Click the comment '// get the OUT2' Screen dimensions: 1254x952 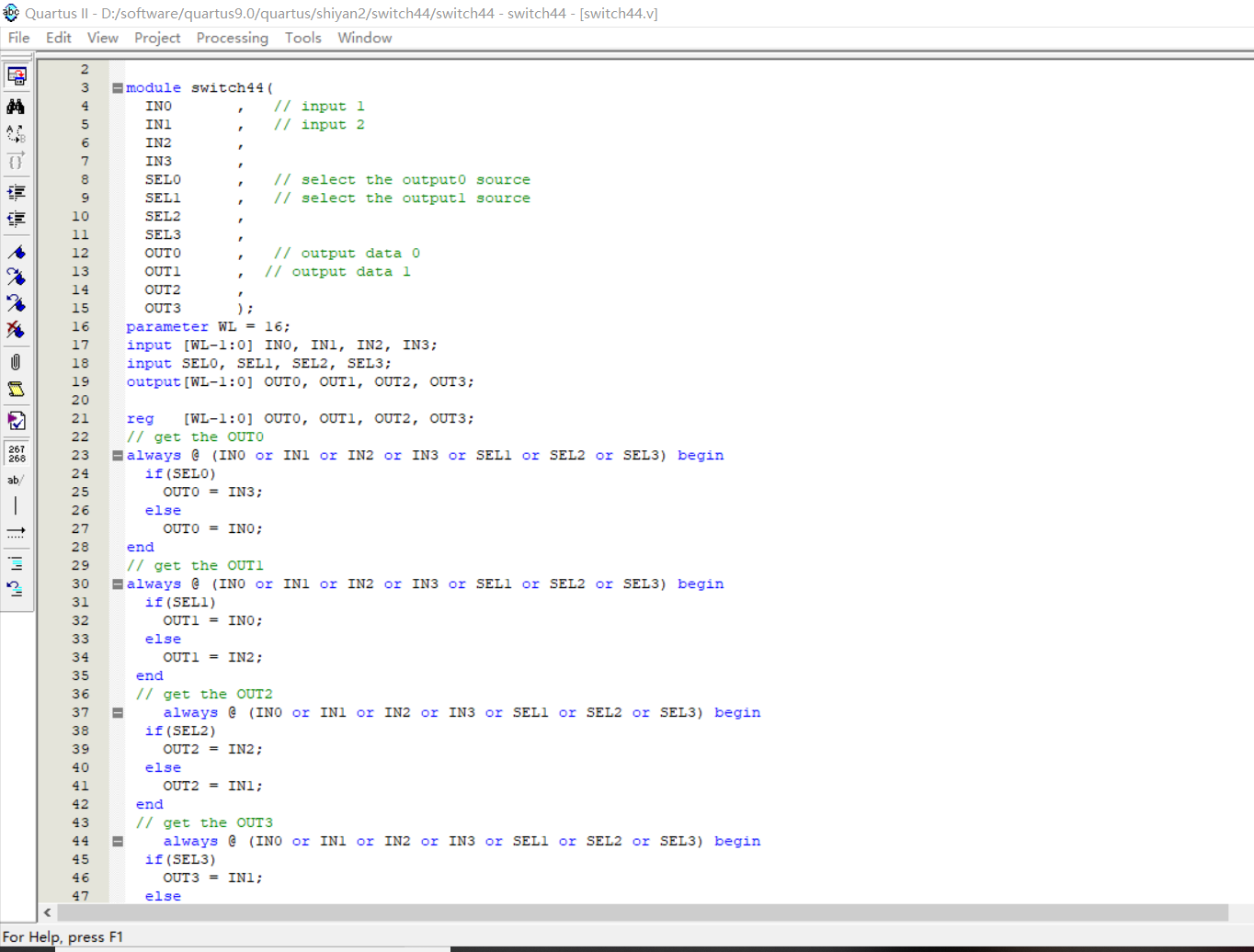click(x=204, y=694)
